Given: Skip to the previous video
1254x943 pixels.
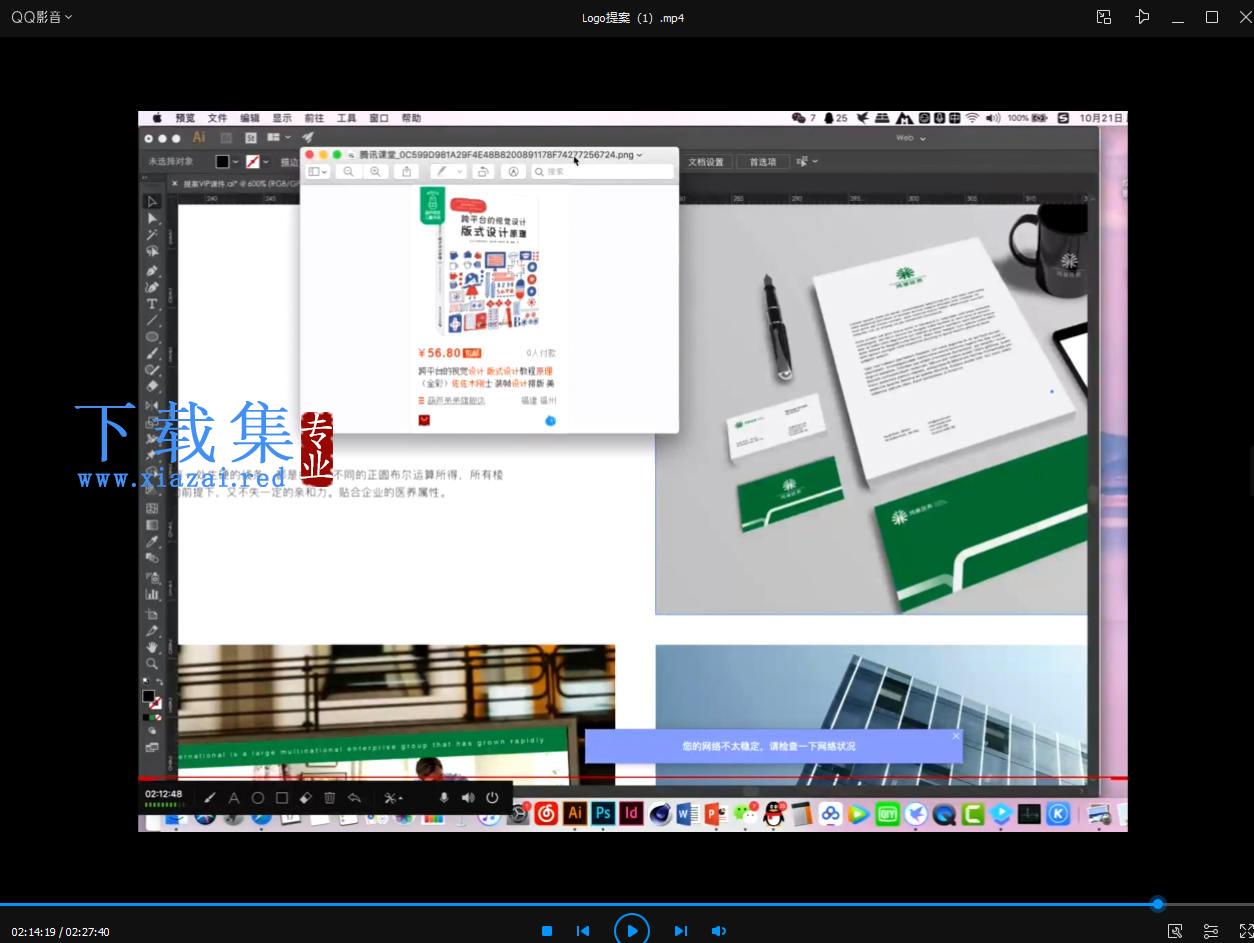Looking at the screenshot, I should coord(583,931).
